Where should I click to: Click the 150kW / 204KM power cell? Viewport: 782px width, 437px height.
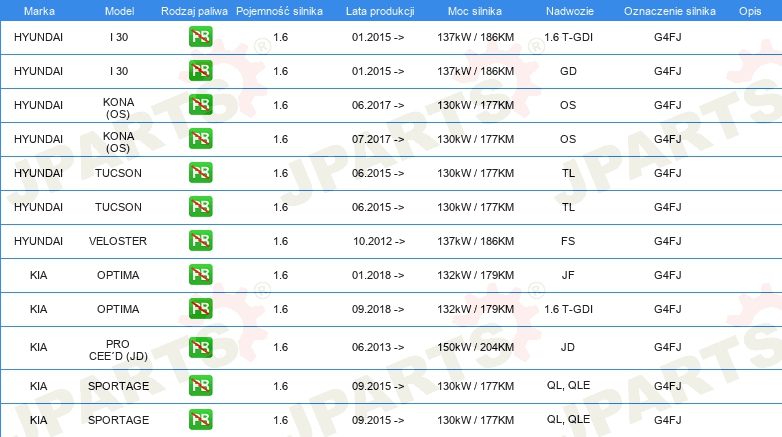(x=475, y=347)
